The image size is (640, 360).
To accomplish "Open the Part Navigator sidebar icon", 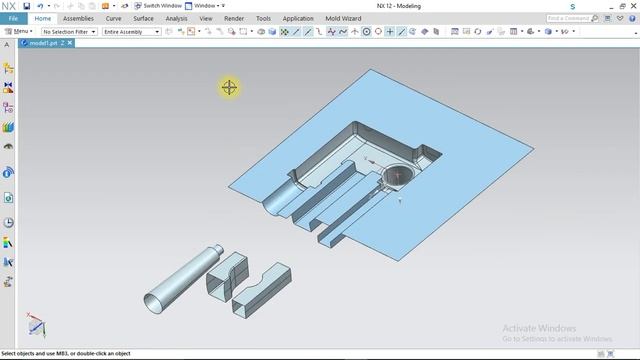I will 8,107.
